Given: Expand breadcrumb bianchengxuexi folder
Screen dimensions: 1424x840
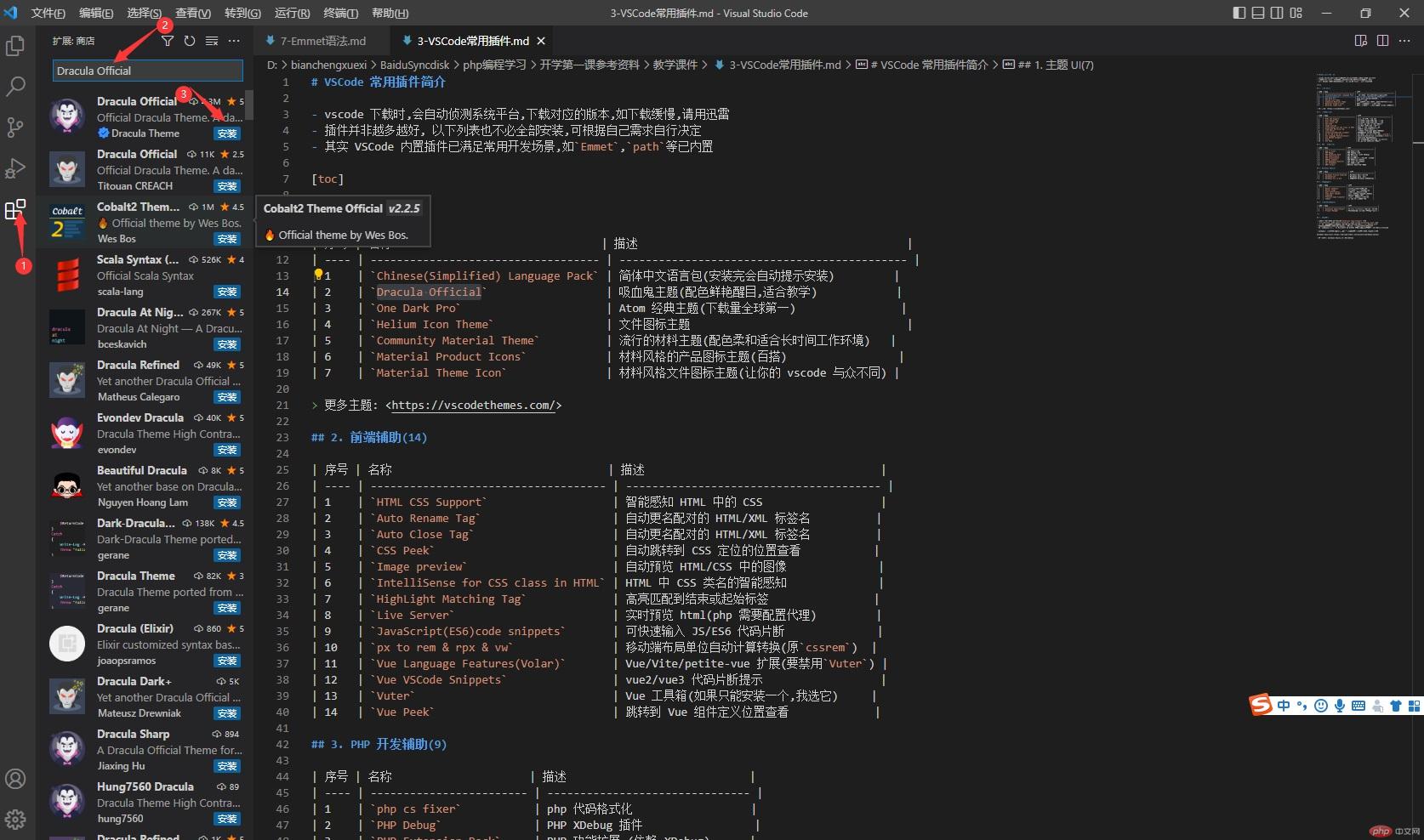Looking at the screenshot, I should (x=328, y=65).
